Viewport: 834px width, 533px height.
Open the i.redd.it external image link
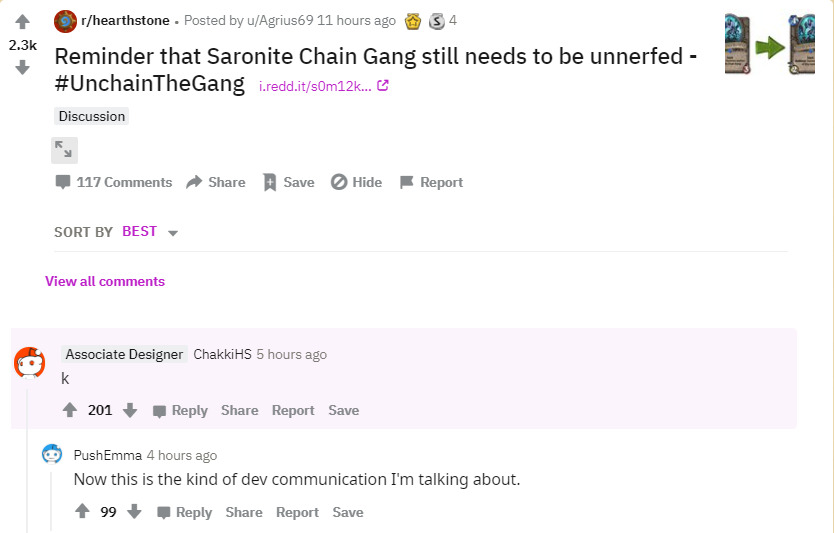[323, 86]
